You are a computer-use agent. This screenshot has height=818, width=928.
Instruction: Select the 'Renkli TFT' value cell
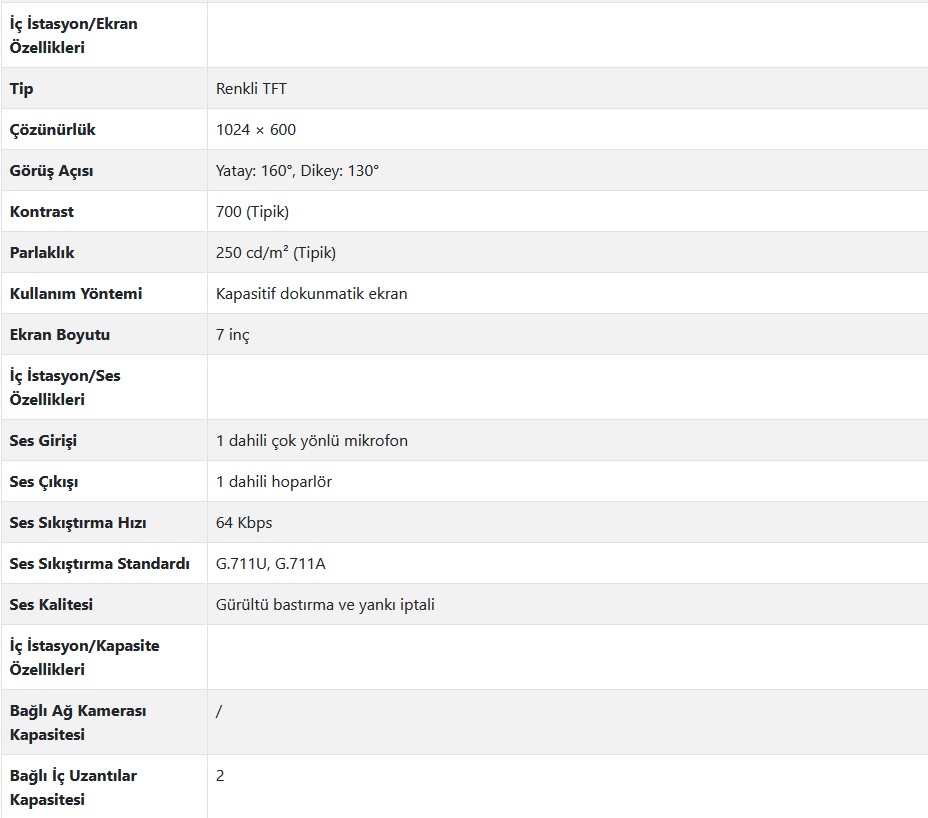pos(567,88)
